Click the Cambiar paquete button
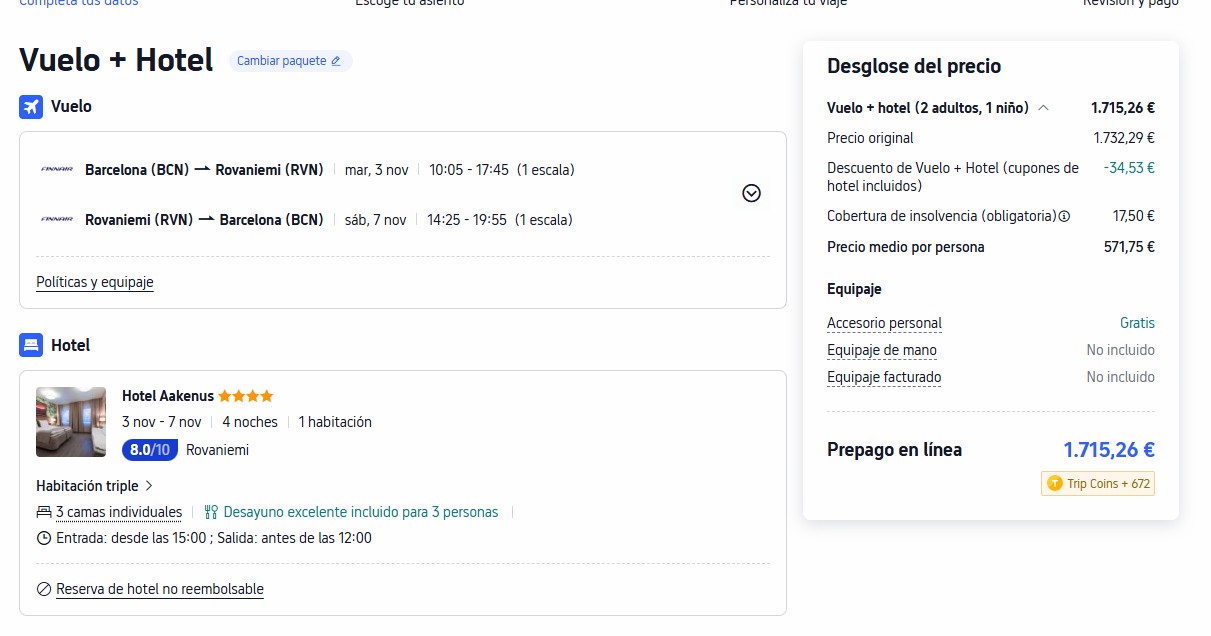Viewport: 1211px width, 636px height. [290, 61]
